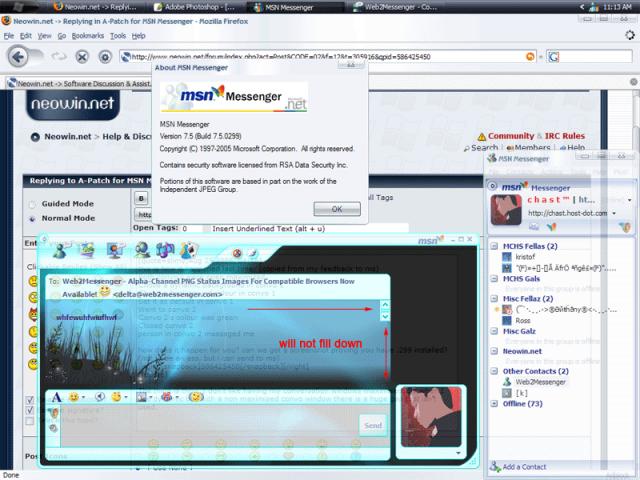Click Invite someone icon in chat window
The width and height of the screenshot is (640, 480).
pyautogui.click(x=60, y=250)
